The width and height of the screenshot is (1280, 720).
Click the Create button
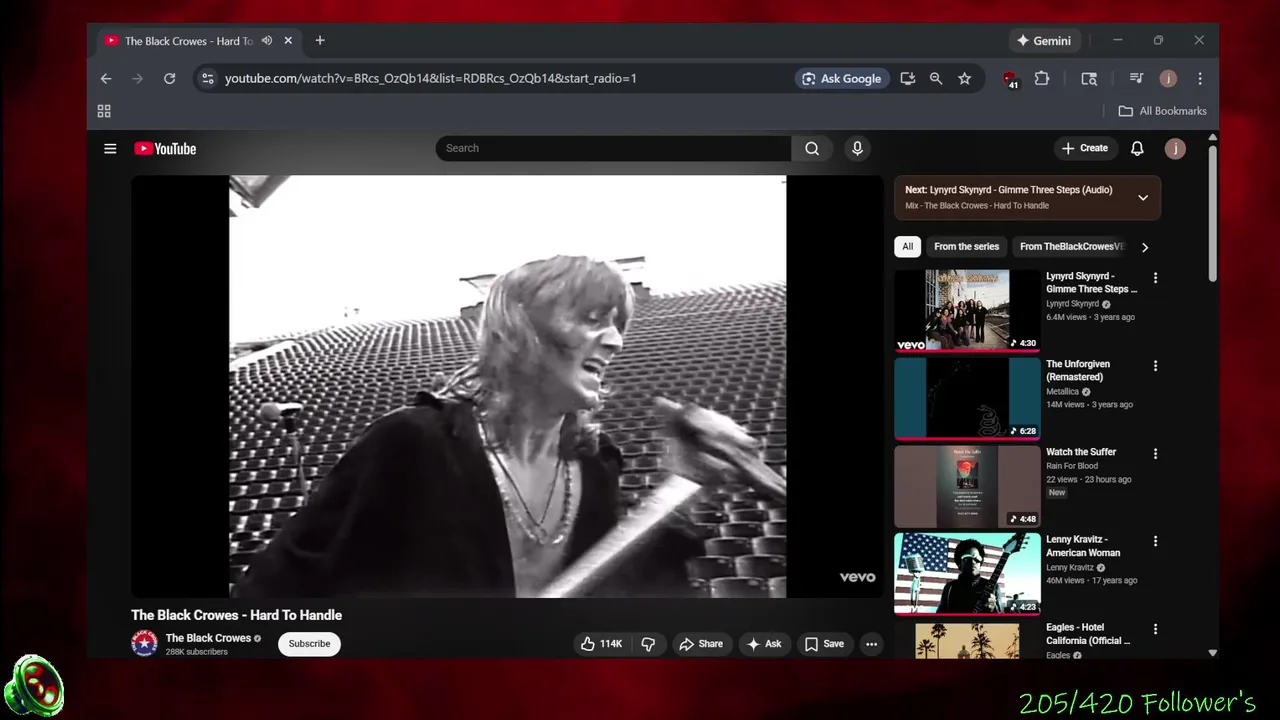[x=1085, y=148]
